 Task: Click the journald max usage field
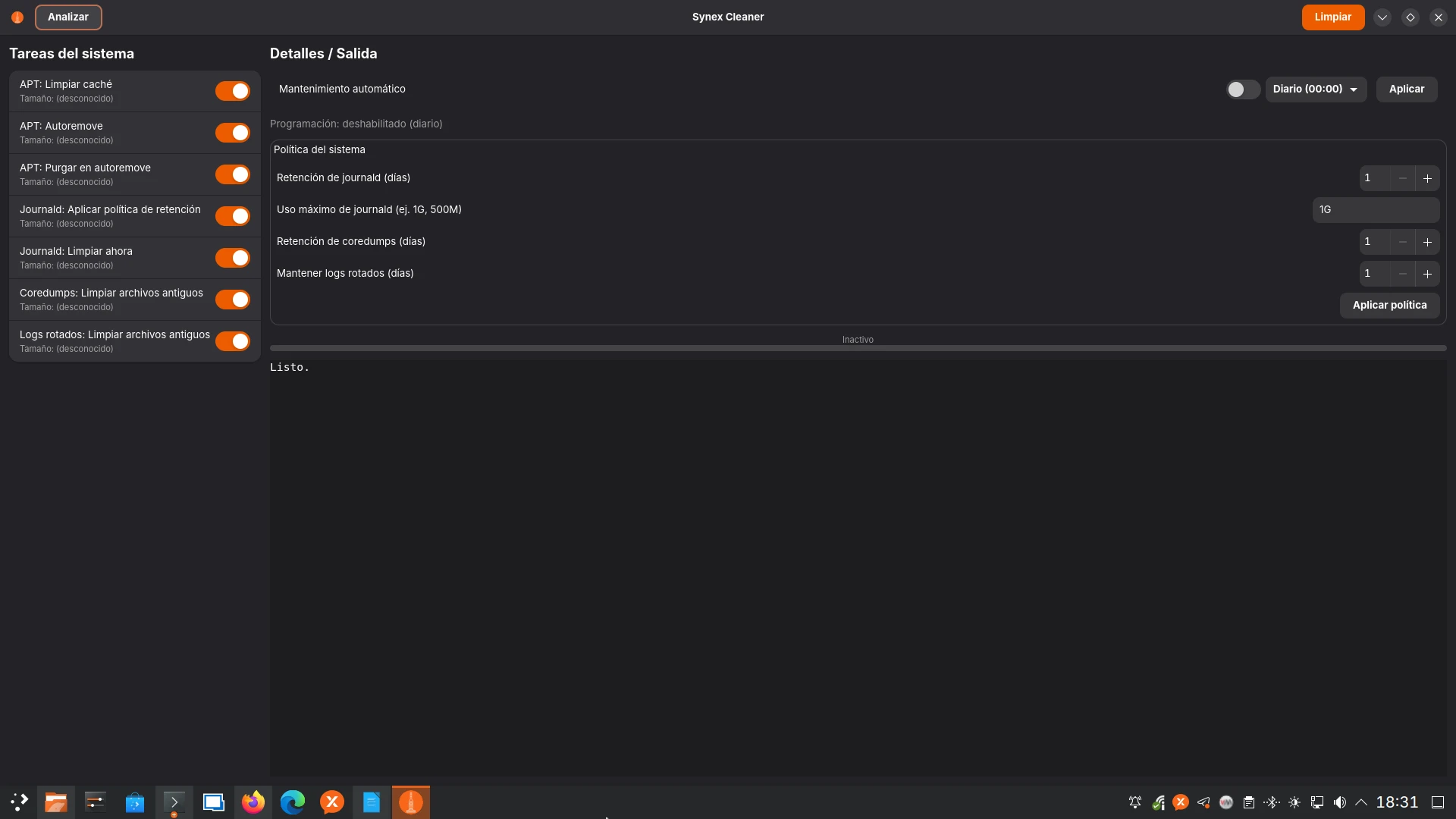point(1375,210)
